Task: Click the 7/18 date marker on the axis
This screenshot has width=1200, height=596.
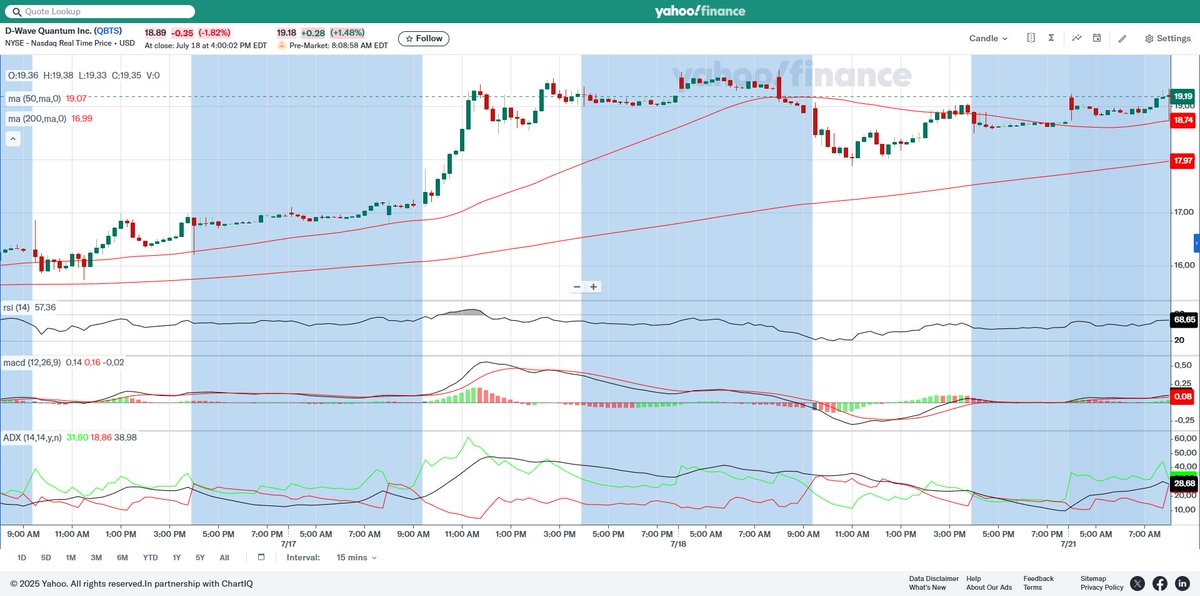Action: tap(678, 543)
